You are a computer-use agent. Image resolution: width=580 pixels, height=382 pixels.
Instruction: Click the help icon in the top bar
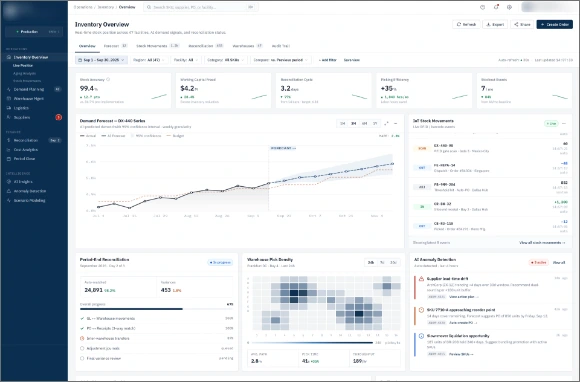[482, 7]
